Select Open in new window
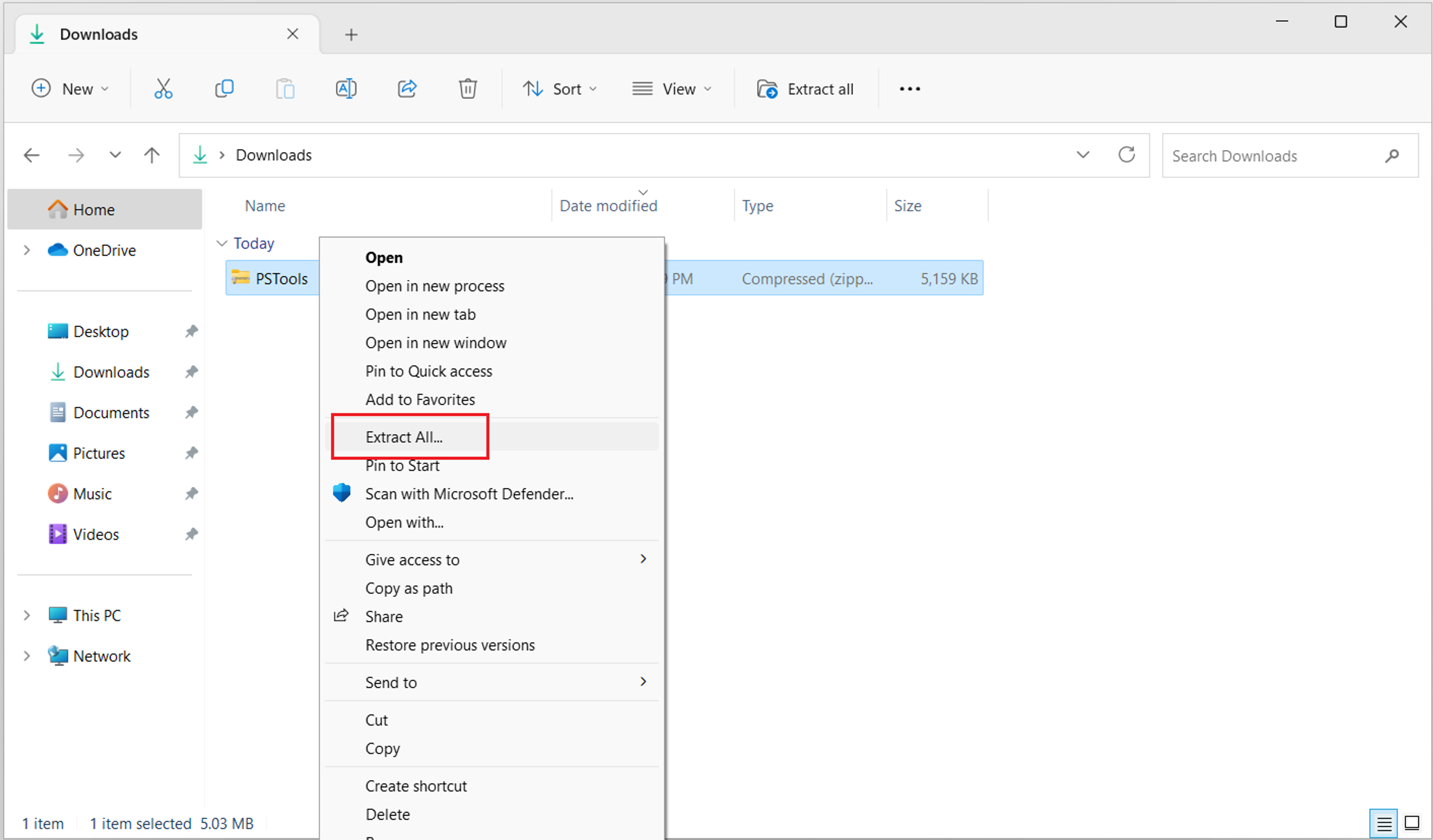 pos(493,343)
